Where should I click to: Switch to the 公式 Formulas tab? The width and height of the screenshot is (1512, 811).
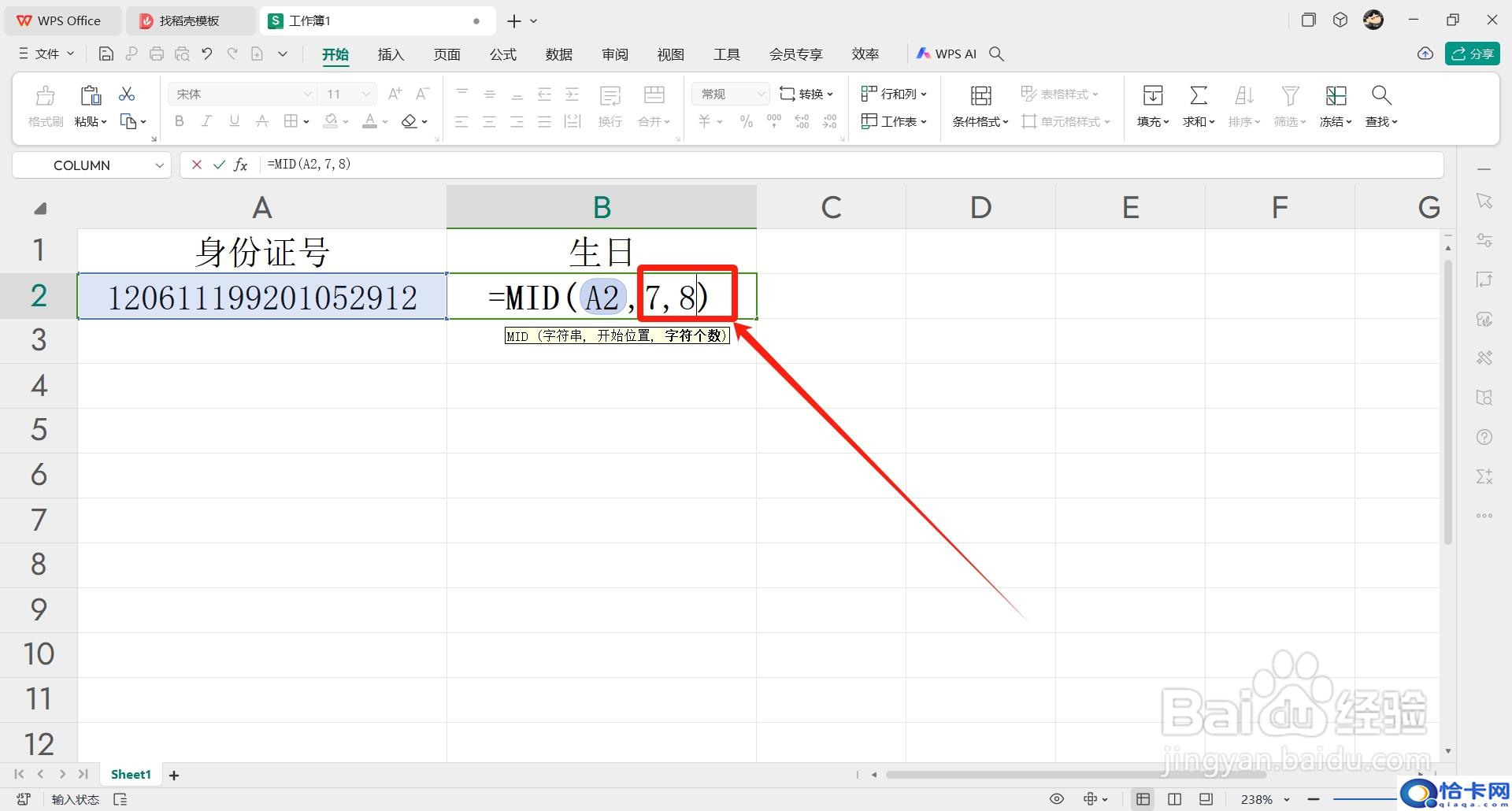coord(502,54)
